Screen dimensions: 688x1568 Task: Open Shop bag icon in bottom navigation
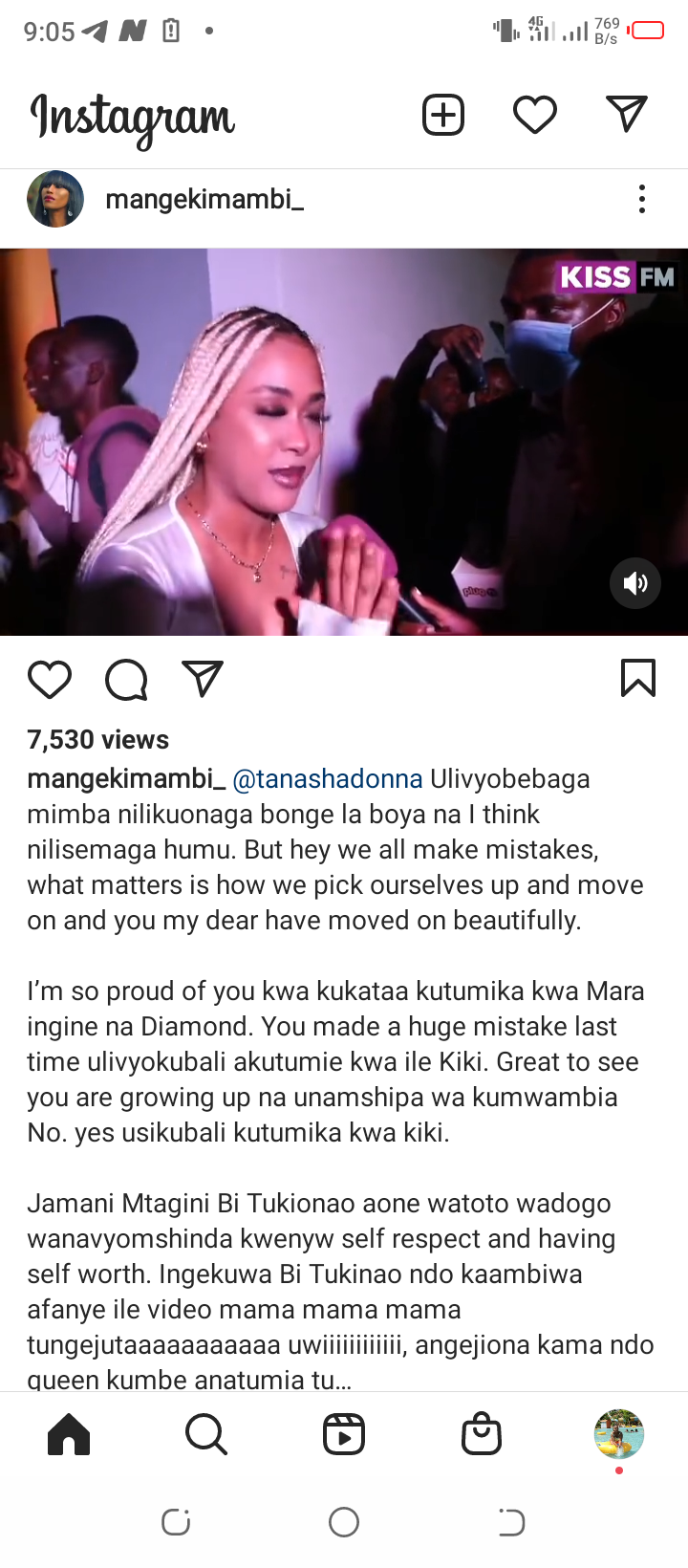pyautogui.click(x=482, y=1434)
